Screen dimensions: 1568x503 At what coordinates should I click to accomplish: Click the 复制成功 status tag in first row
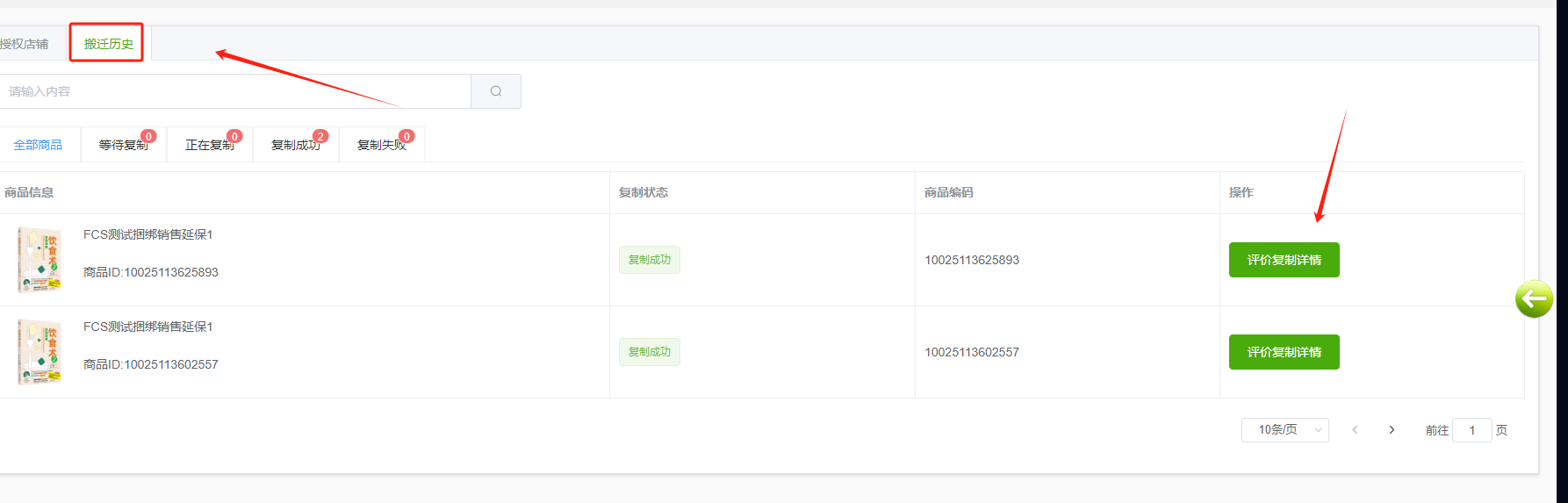[x=649, y=260]
